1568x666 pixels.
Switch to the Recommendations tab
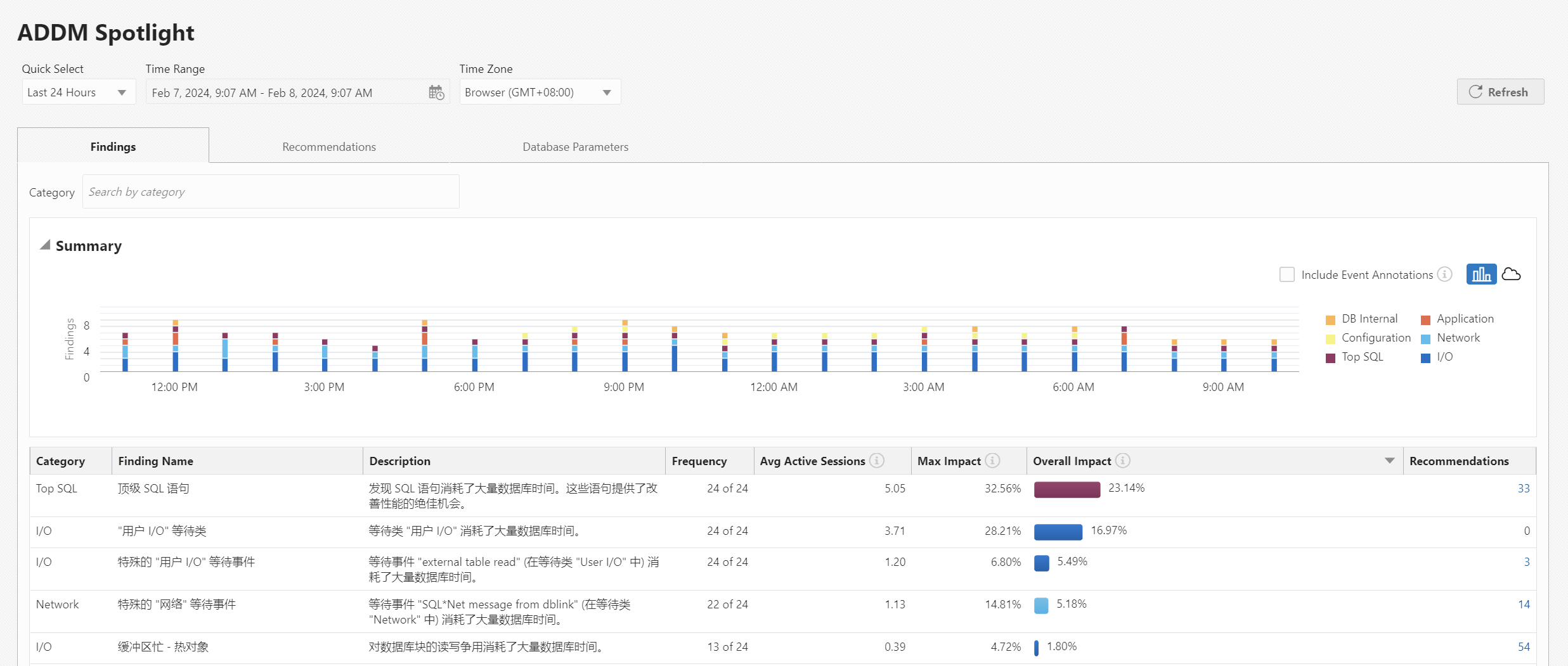click(328, 146)
